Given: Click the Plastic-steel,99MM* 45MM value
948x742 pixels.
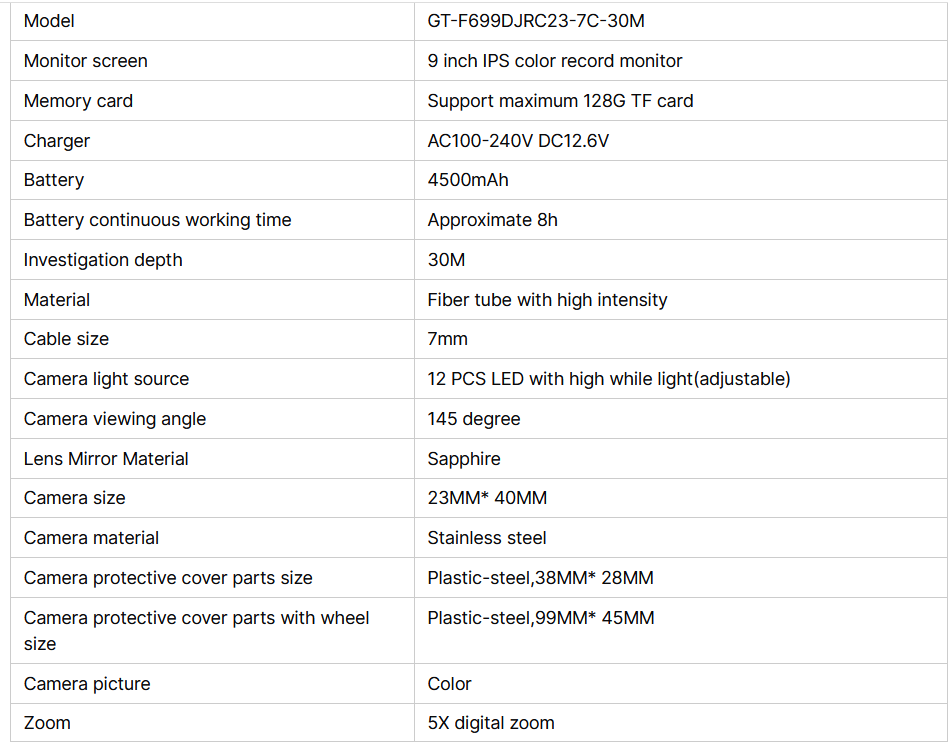Looking at the screenshot, I should pyautogui.click(x=541, y=618).
